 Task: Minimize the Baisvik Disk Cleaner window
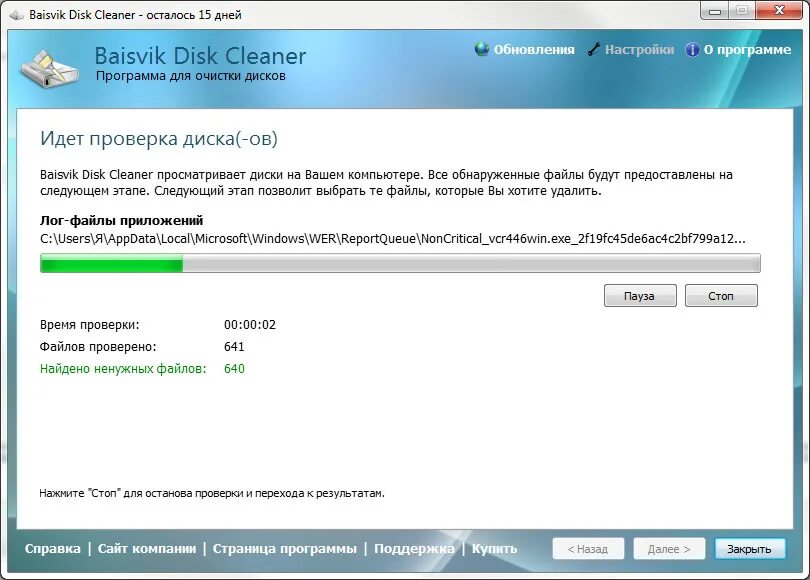[x=715, y=11]
